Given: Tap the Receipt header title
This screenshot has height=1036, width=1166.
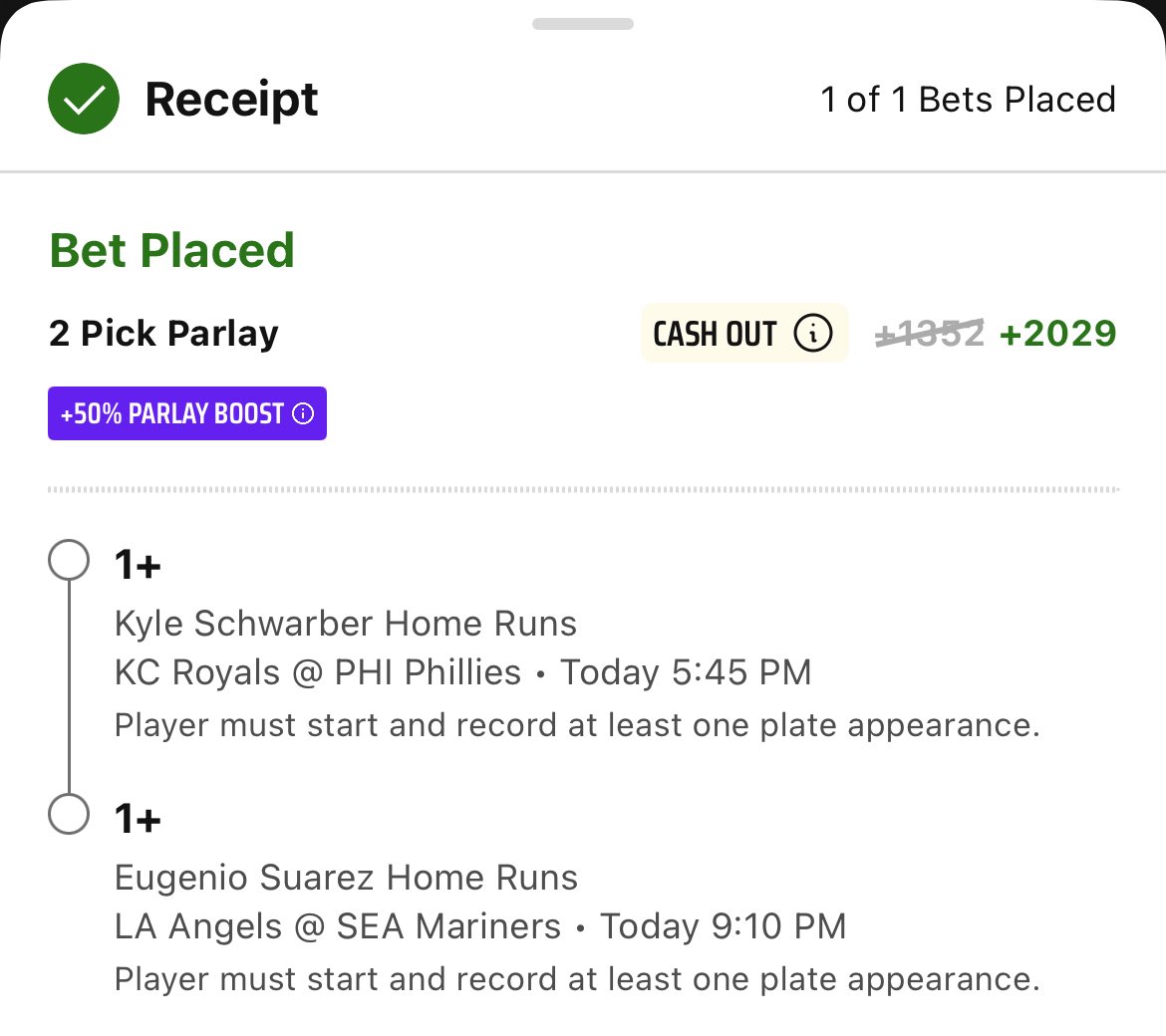Looking at the screenshot, I should pos(231,100).
